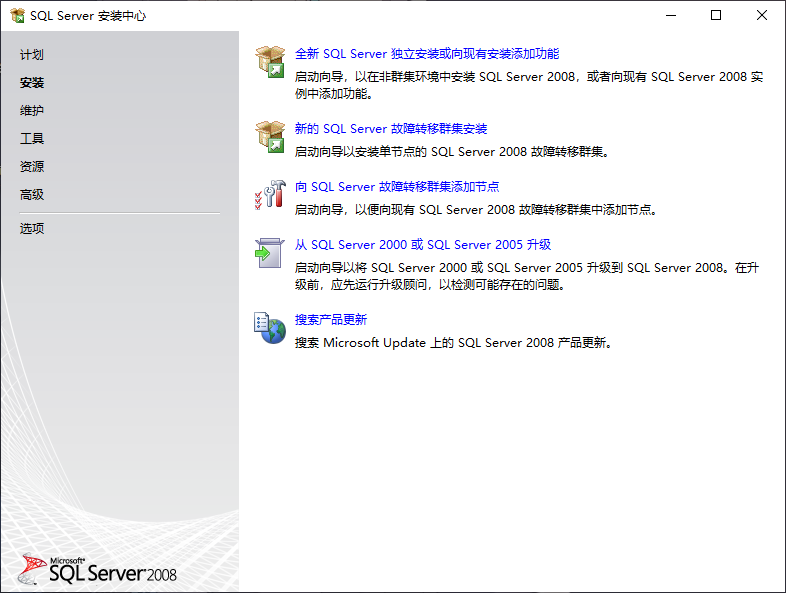Image resolution: width=786 pixels, height=593 pixels.
Task: Click the description starting 启动向导以将 SQL Server 2000
Action: [x=527, y=276]
